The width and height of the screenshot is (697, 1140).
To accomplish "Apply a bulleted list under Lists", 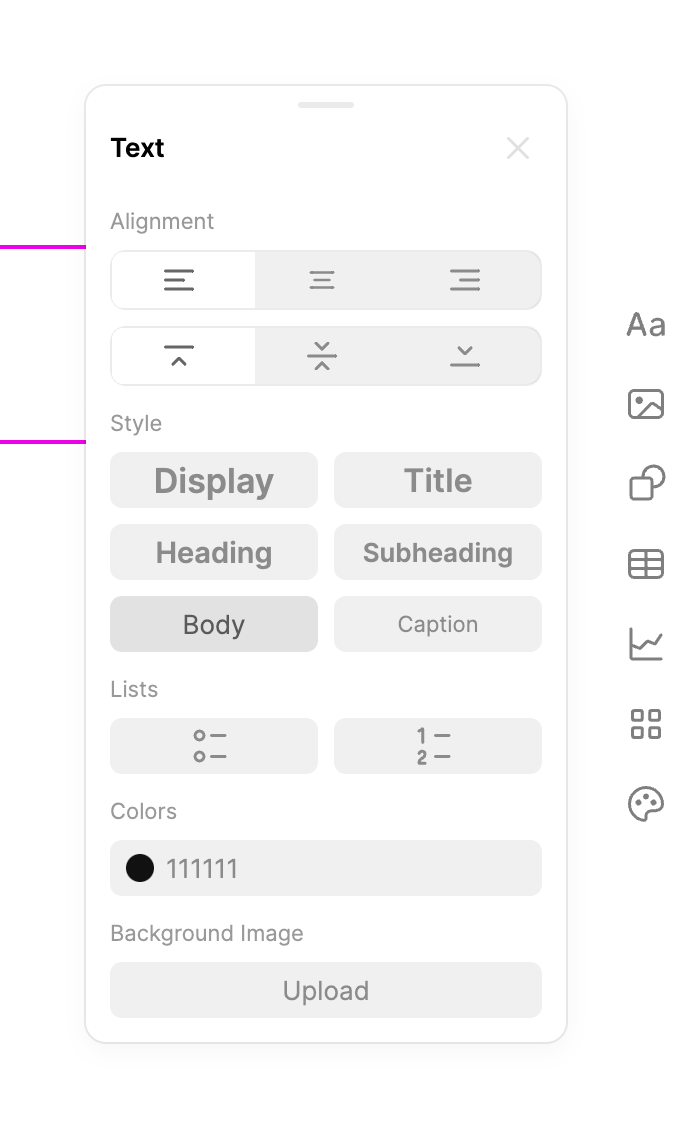I will (x=213, y=746).
